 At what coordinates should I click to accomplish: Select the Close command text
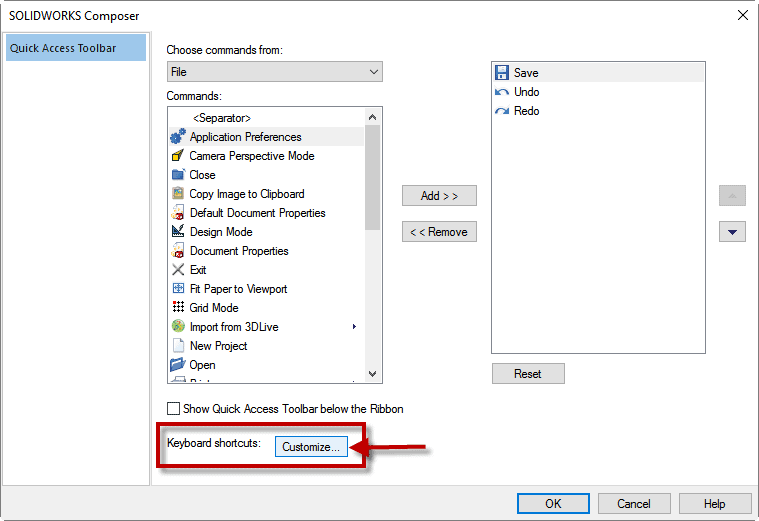pyautogui.click(x=202, y=175)
